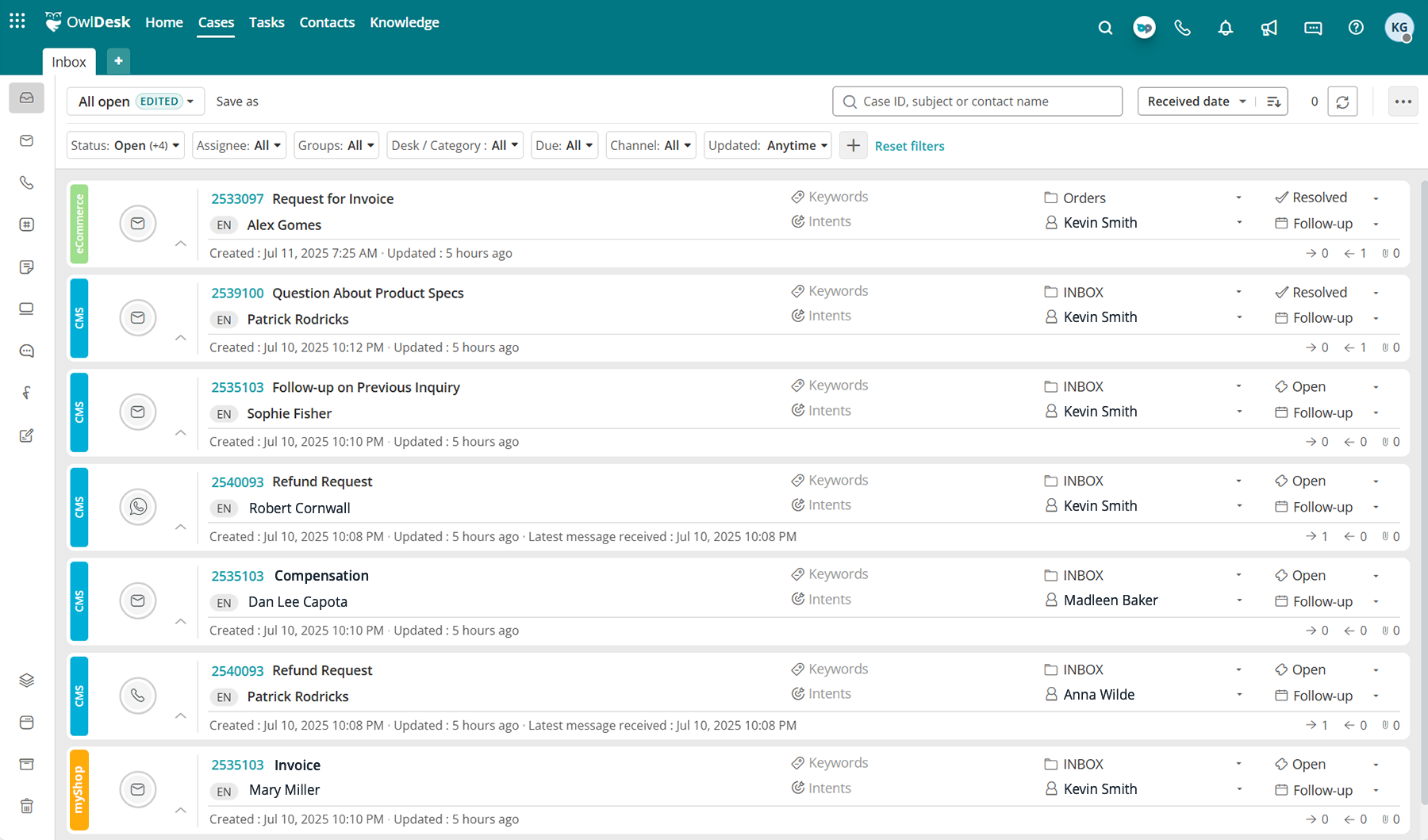Click the phone icon in top bar
1428x840 pixels.
(1182, 28)
